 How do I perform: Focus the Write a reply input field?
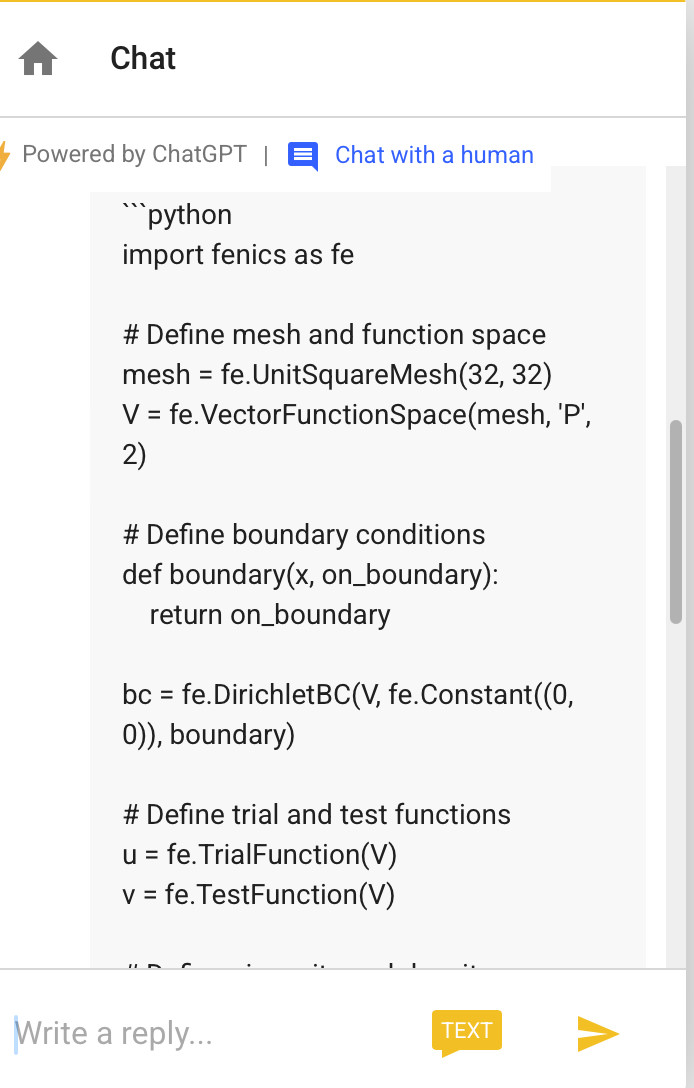click(208, 1033)
